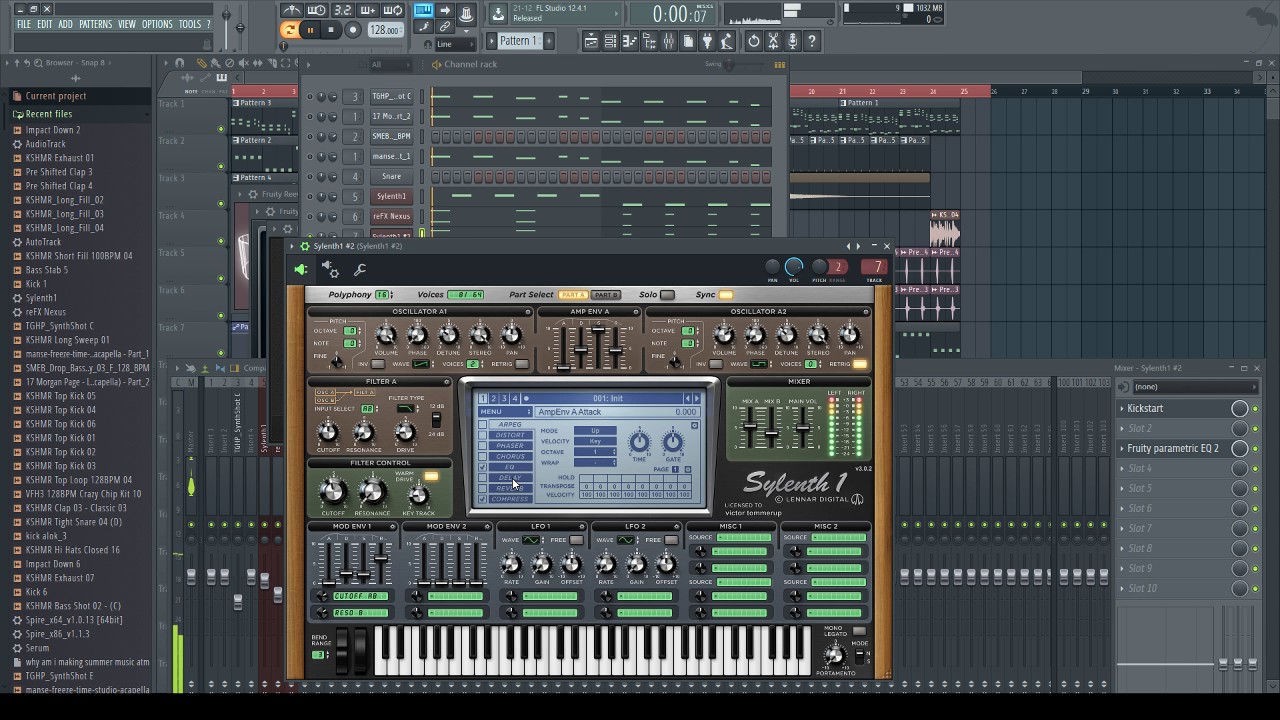Toggle Oscillator A2 RETRIG switch
1280x720 pixels.
pos(860,364)
